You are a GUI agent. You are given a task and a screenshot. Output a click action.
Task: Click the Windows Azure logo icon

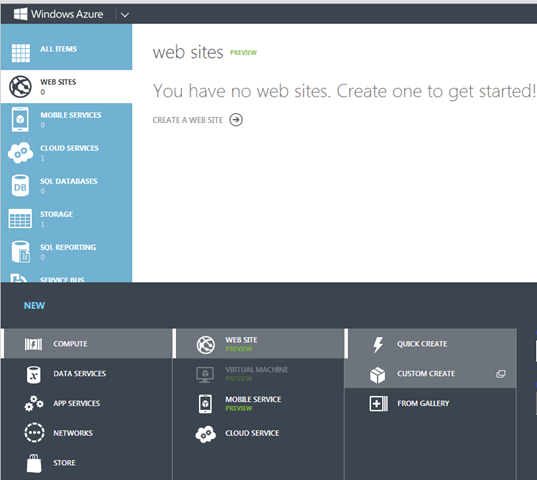pyautogui.click(x=20, y=14)
